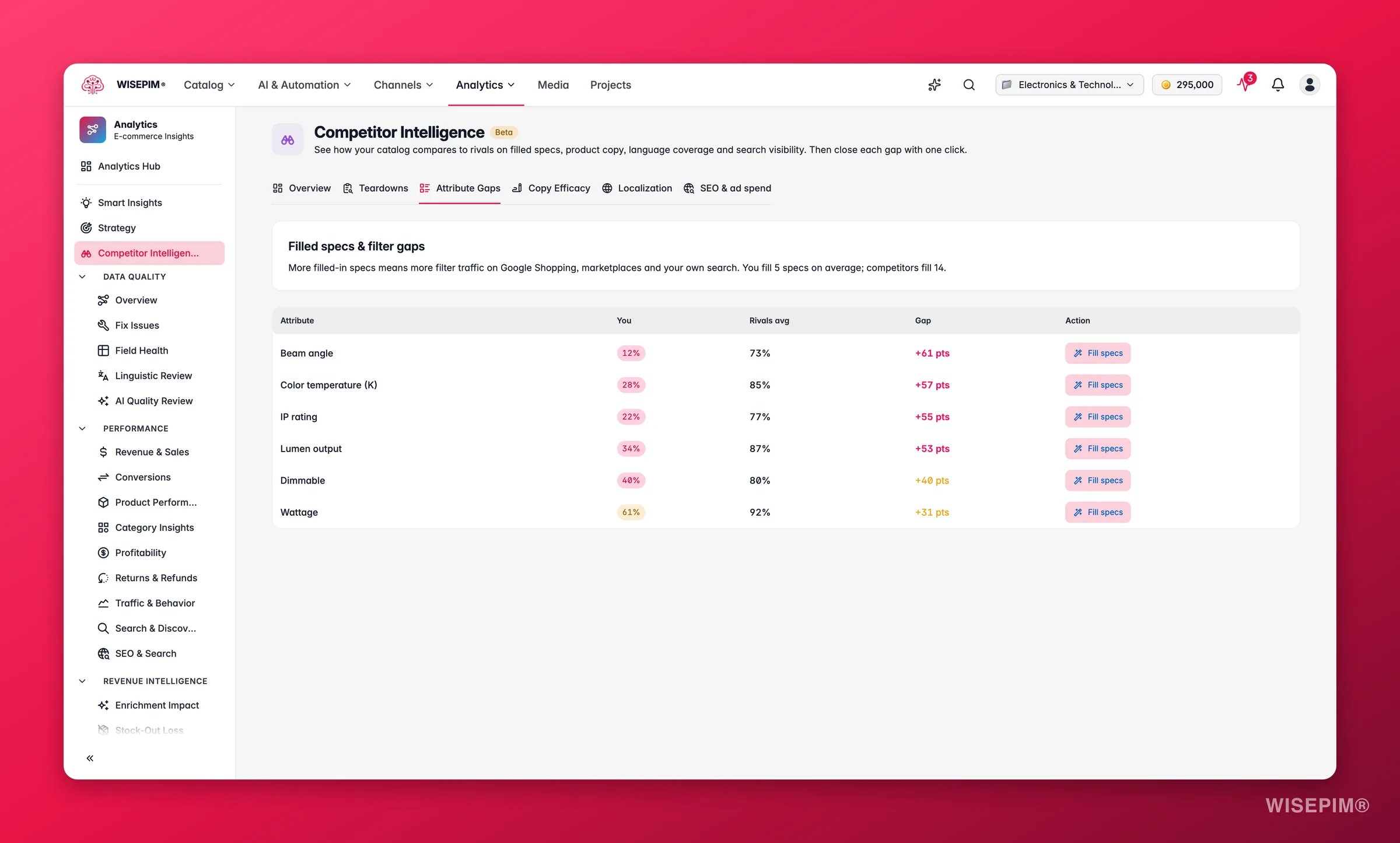Open Category Insights in sidebar
The image size is (1400, 843).
tap(146, 527)
